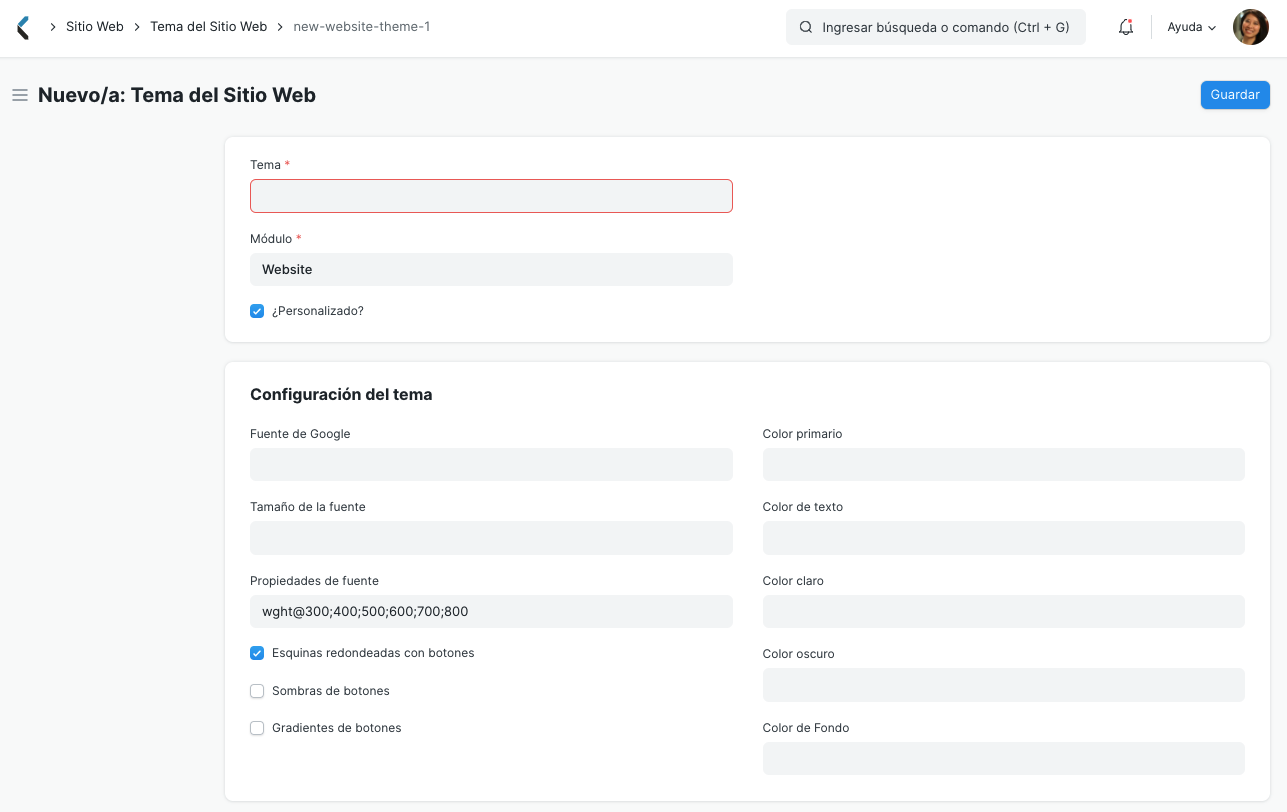Screen dimensions: 1287x812
Task: Disable Esquinas redondeadas con botones checkbox
Action: click(257, 653)
